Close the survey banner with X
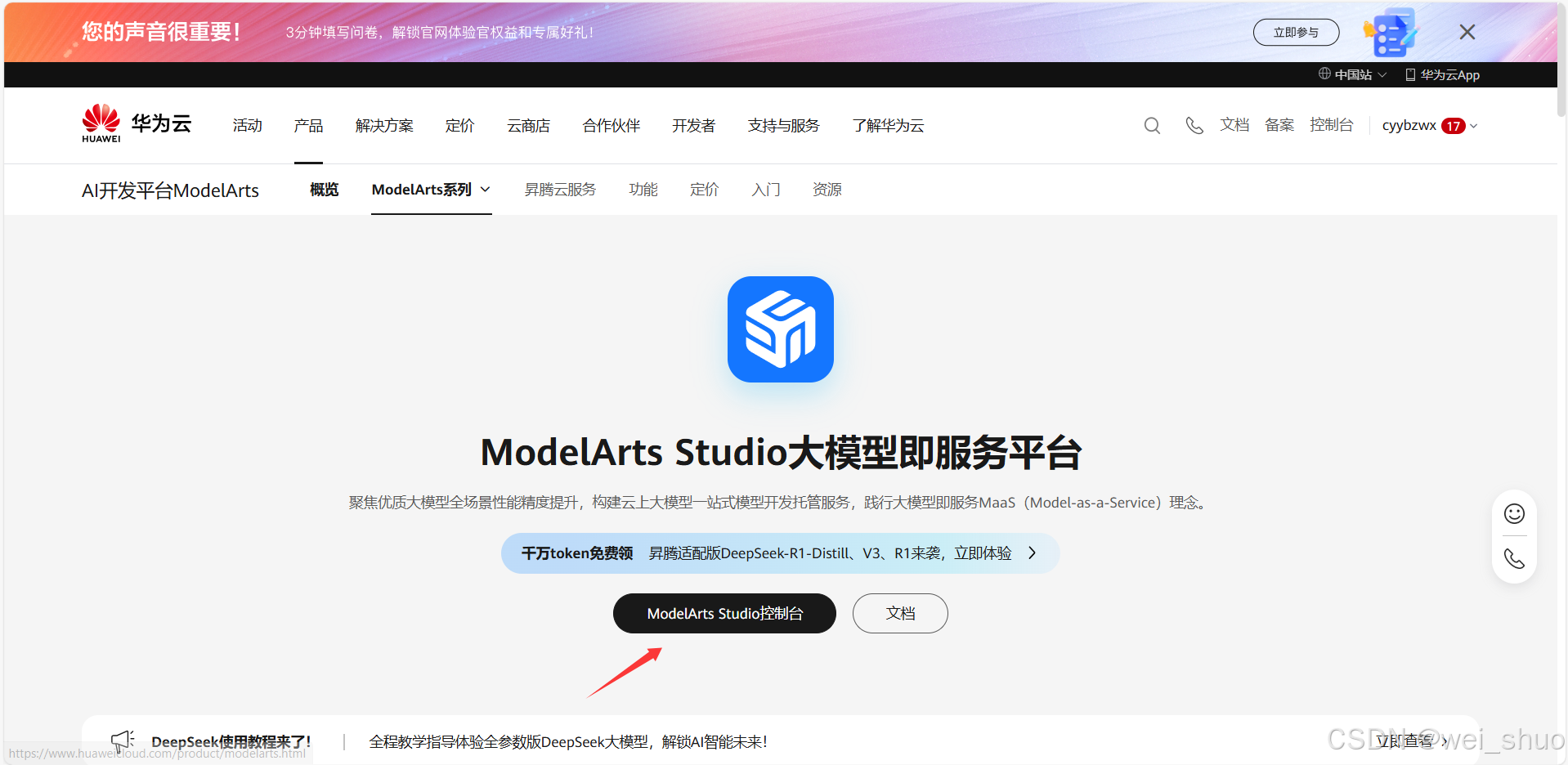This screenshot has height=765, width=1568. pyautogui.click(x=1467, y=32)
